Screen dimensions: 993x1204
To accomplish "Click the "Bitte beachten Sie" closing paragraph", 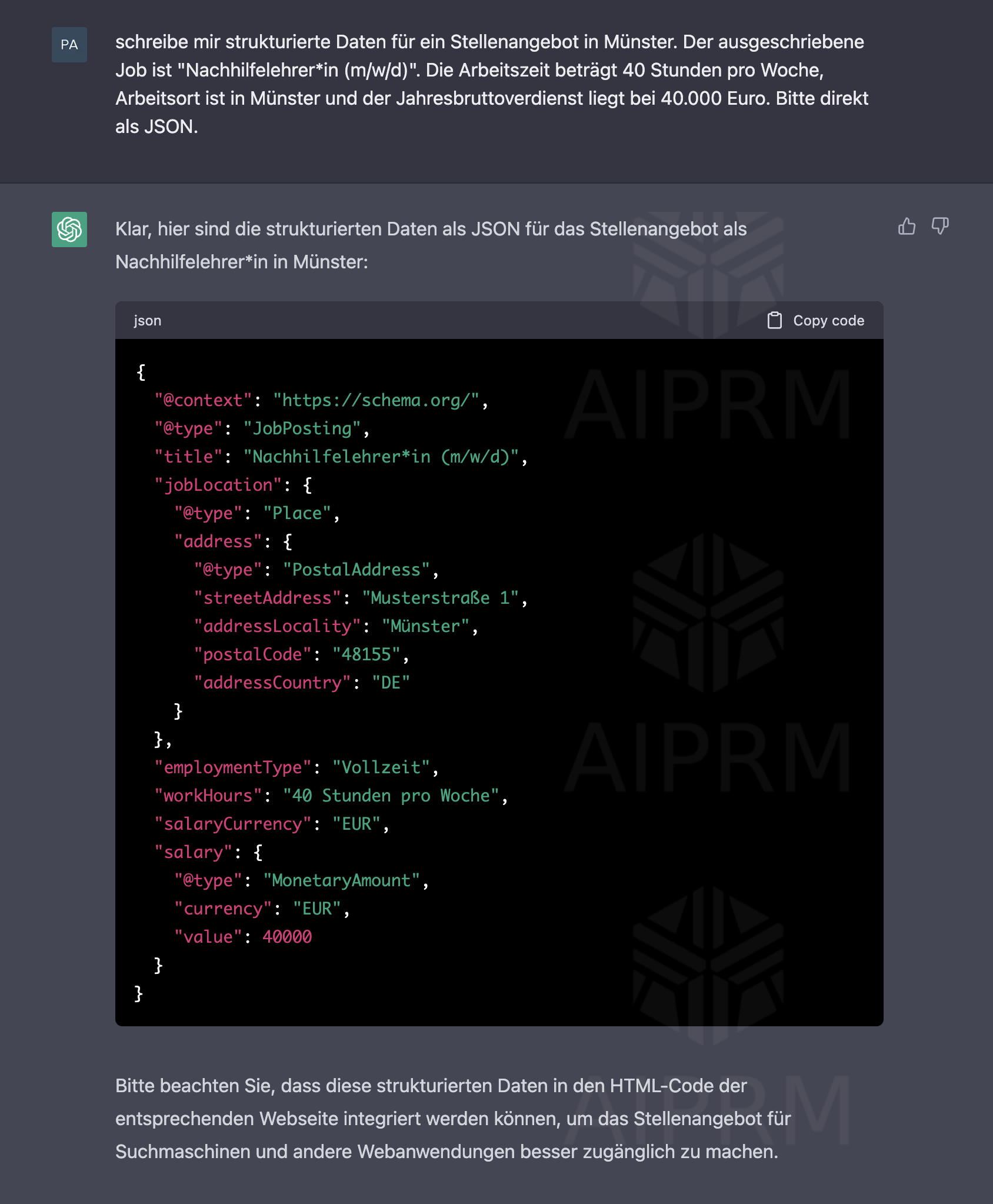I will tap(453, 1119).
